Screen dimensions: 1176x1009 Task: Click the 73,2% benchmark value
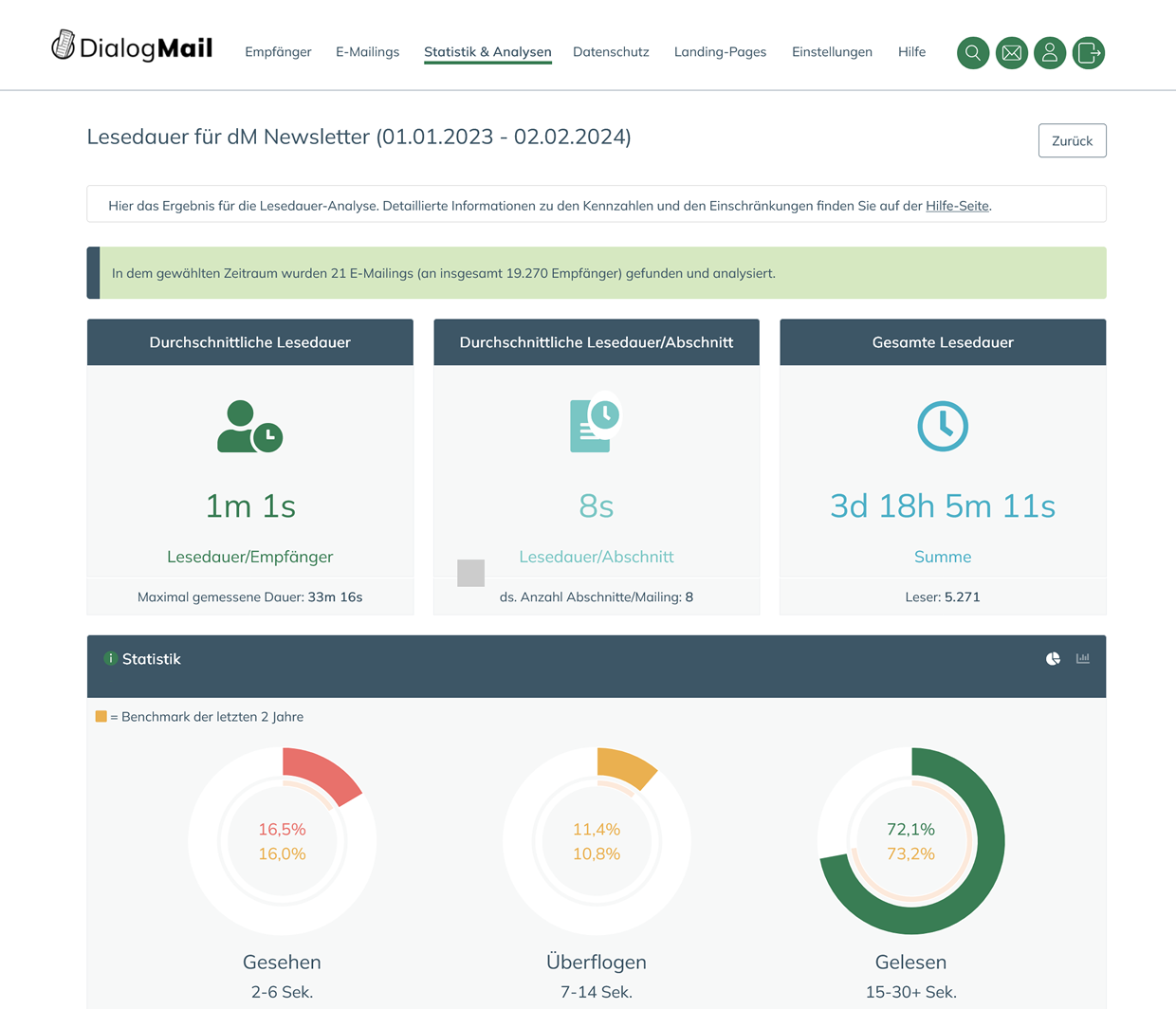click(910, 854)
